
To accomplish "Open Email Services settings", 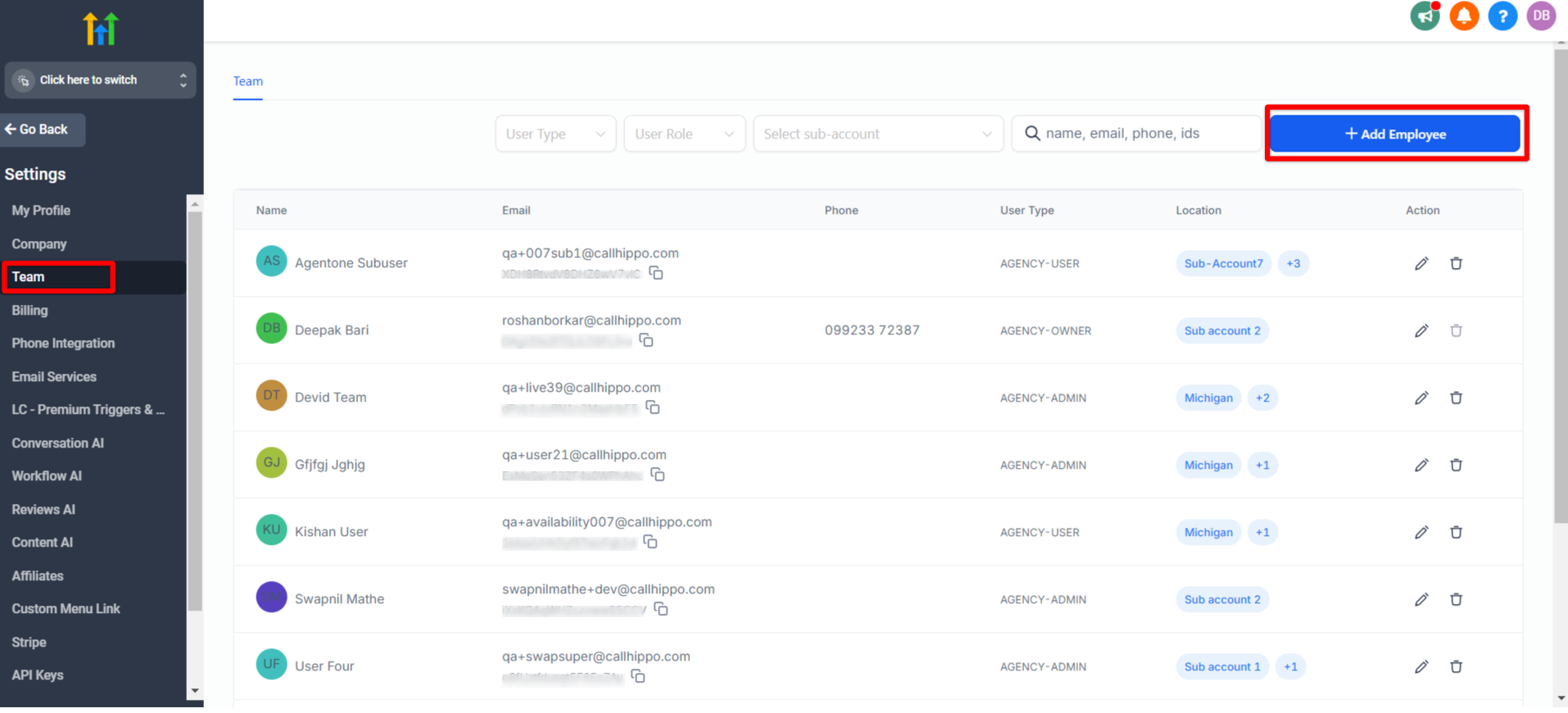I will coord(54,377).
